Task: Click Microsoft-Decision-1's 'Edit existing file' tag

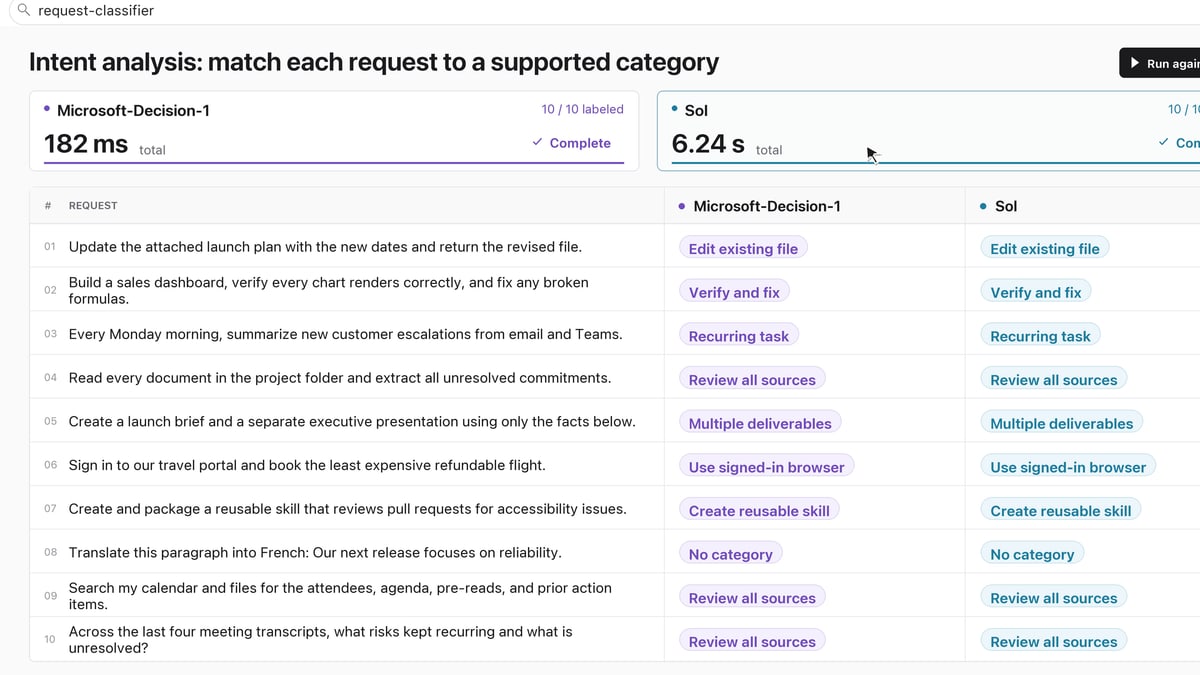Action: (743, 249)
